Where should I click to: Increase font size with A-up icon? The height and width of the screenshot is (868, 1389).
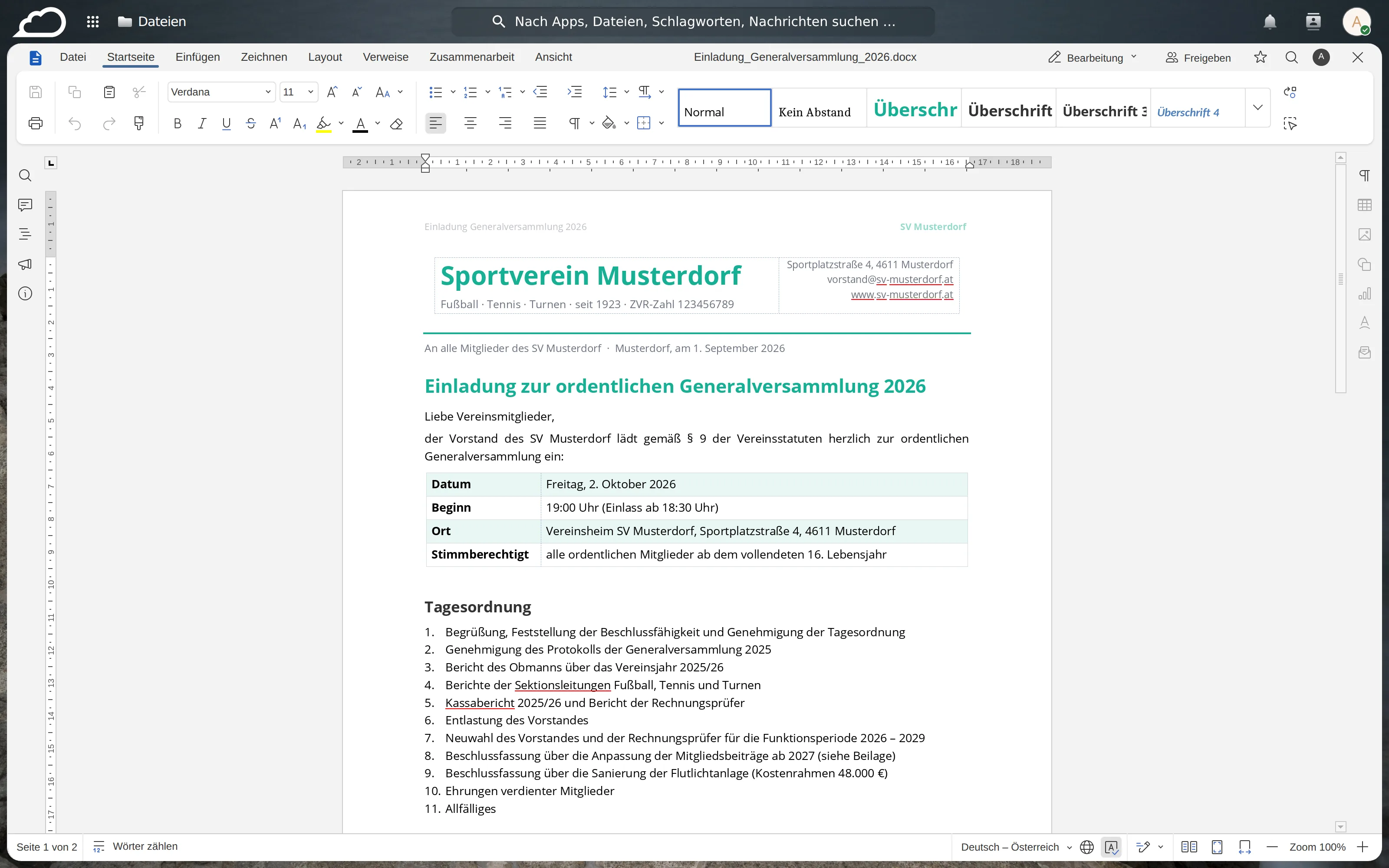tap(332, 92)
